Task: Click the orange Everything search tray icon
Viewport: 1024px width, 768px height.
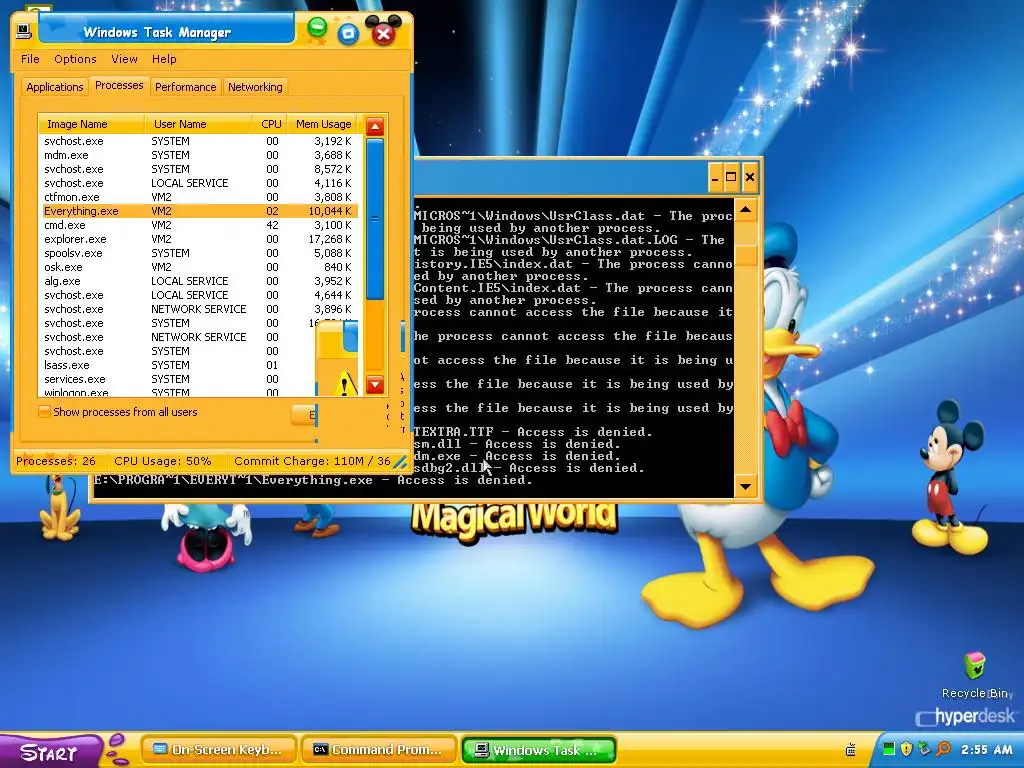Action: (x=943, y=748)
